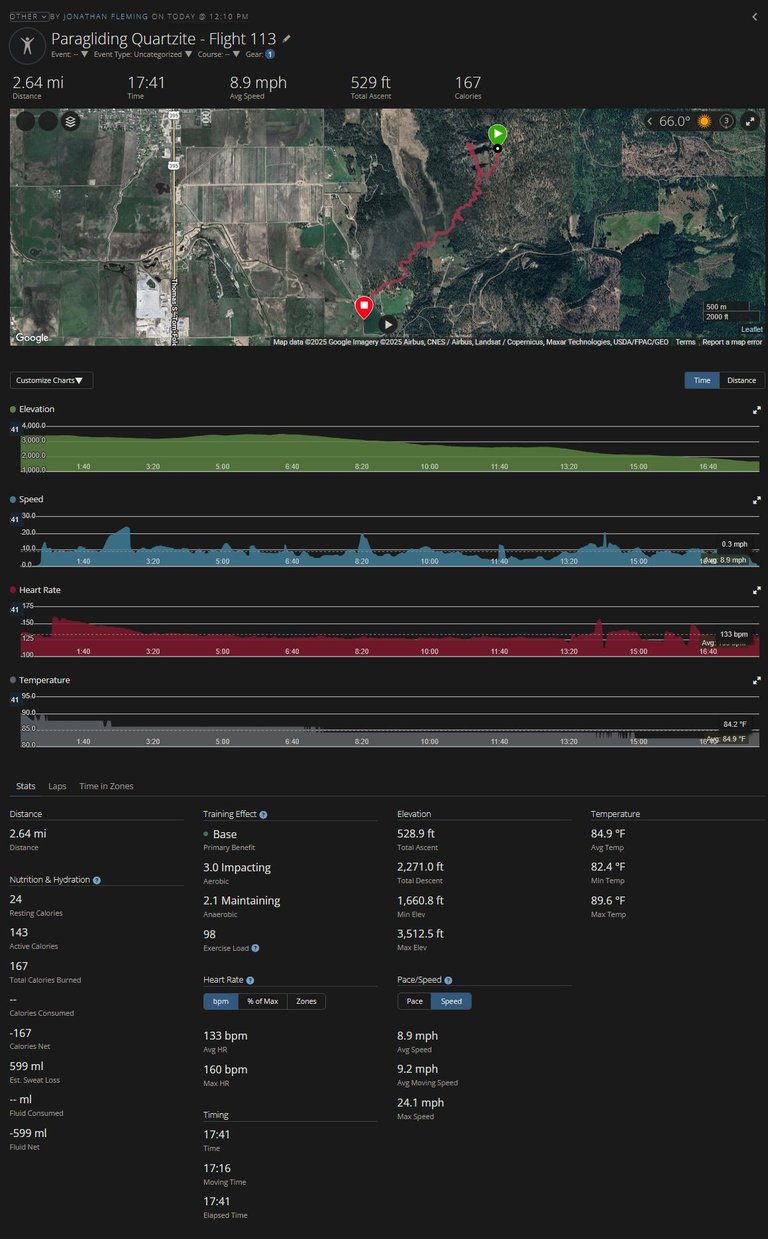Switch charts to Time axis

[x=702, y=380]
